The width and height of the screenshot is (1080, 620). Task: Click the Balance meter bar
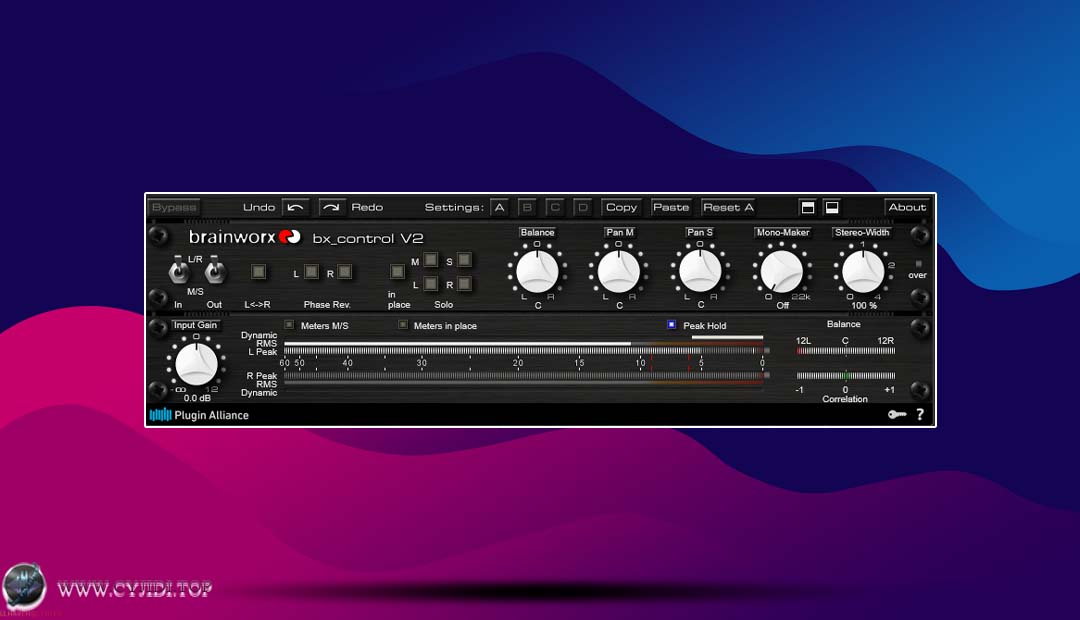(846, 351)
